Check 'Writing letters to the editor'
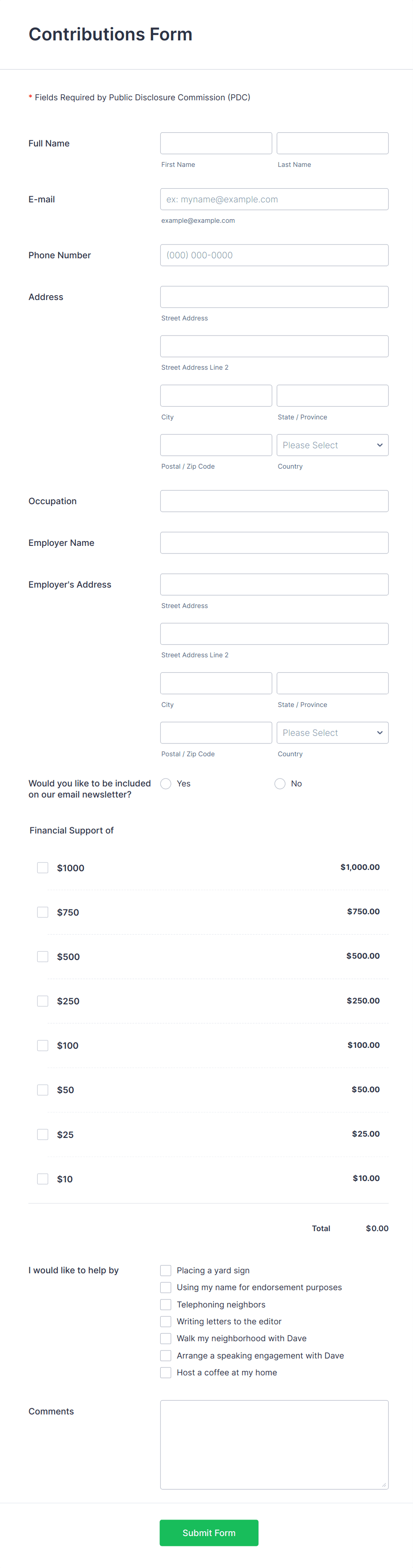Screen dimensions: 413x1568 click(166, 1321)
